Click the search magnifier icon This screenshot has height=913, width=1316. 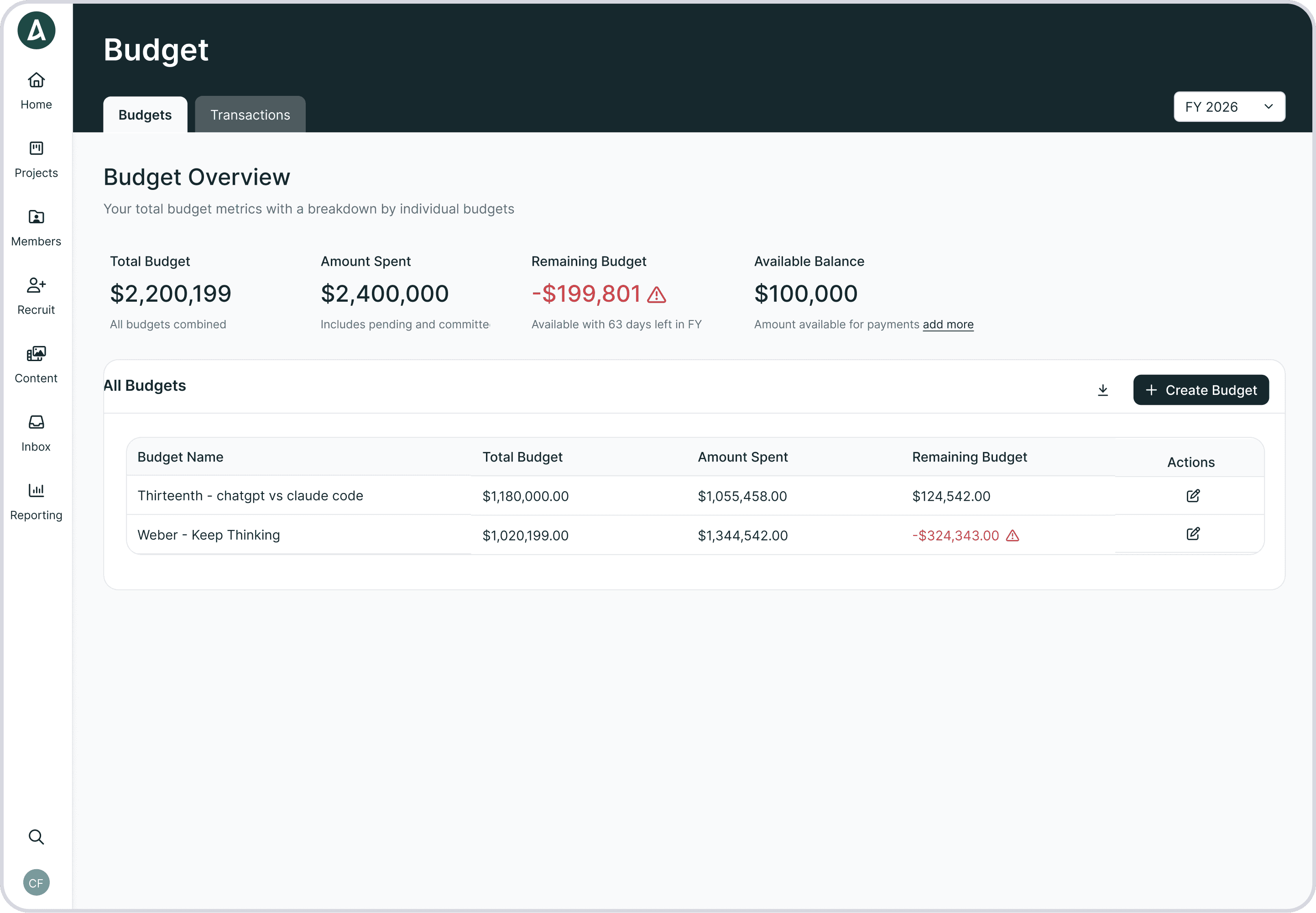tap(36, 836)
